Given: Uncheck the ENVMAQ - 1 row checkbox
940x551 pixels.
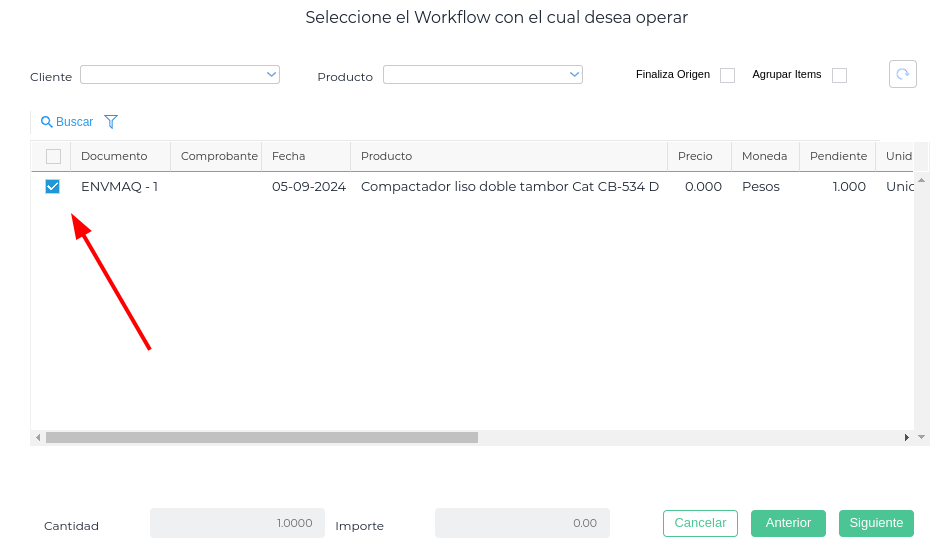Looking at the screenshot, I should pyautogui.click(x=53, y=186).
